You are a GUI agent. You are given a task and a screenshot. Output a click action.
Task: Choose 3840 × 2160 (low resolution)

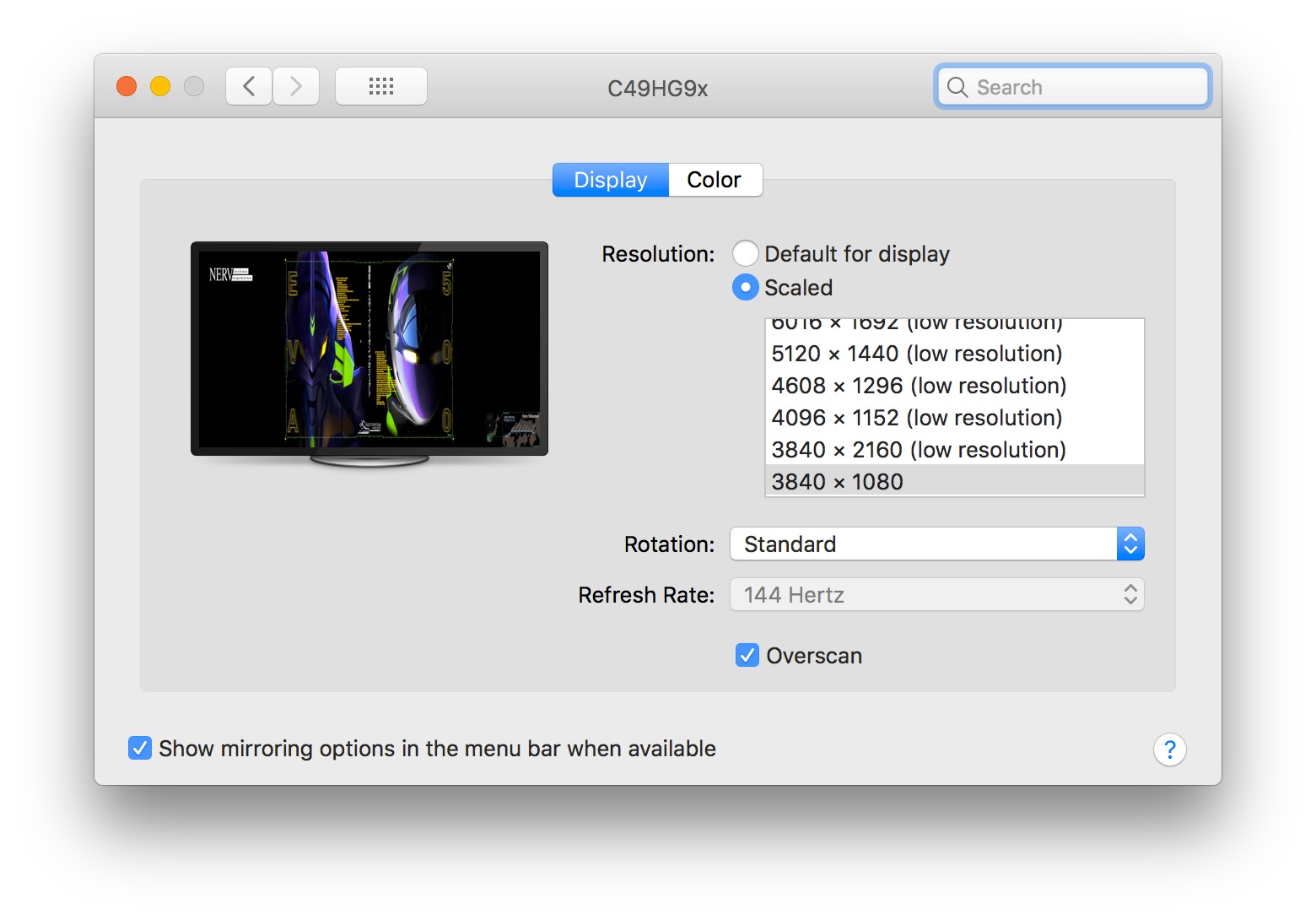[x=954, y=450]
